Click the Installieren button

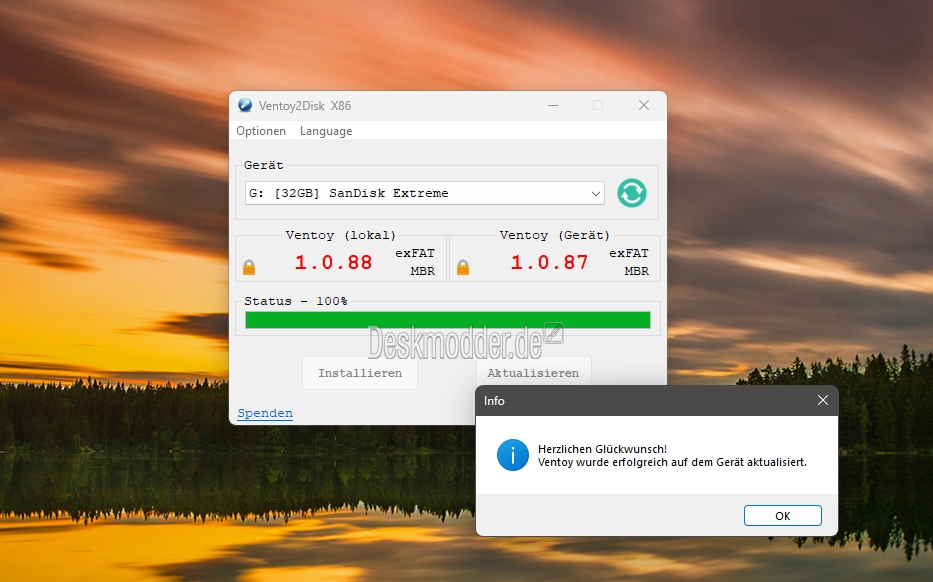[x=360, y=373]
